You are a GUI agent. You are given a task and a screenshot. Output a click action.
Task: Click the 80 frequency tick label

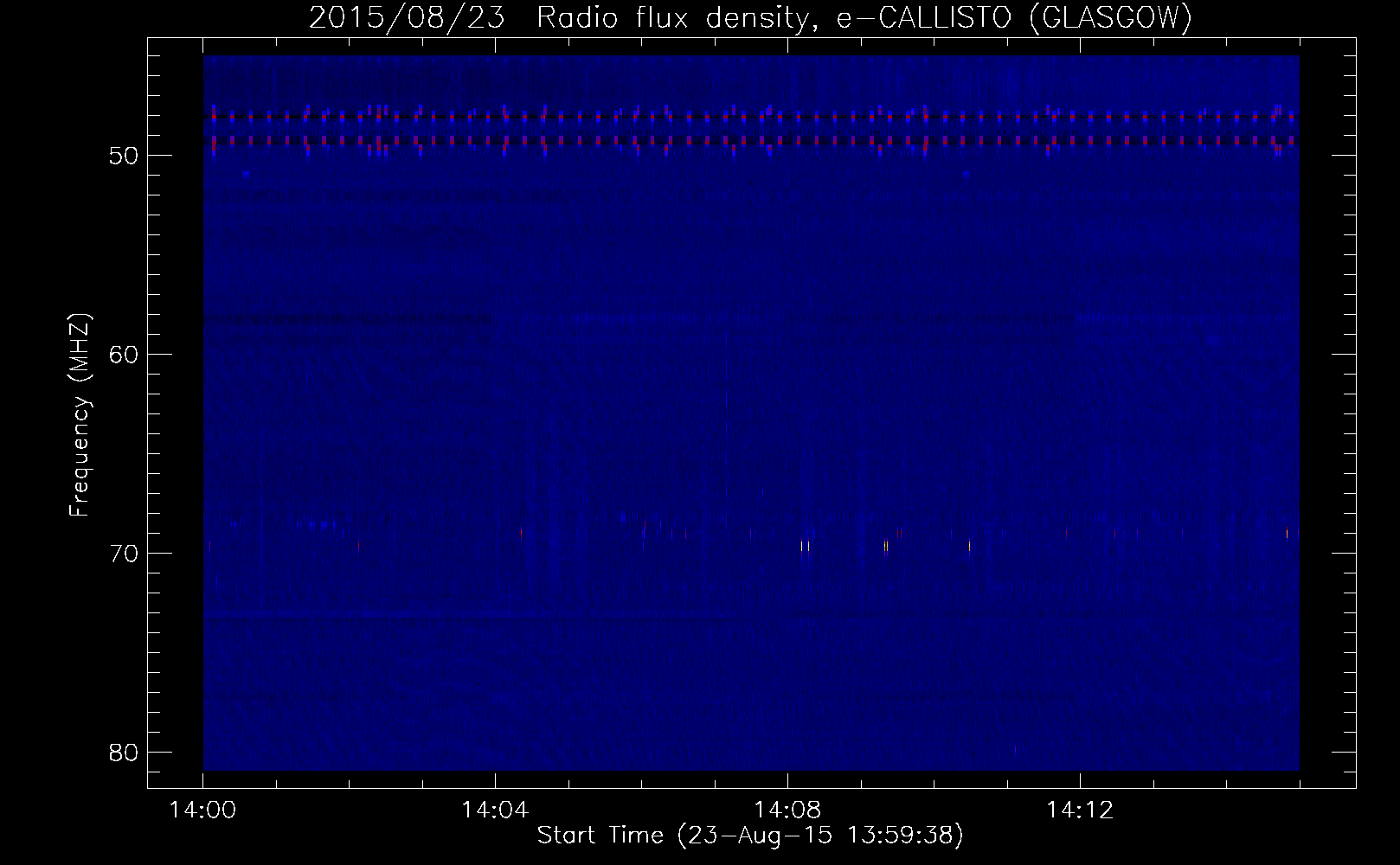pos(124,753)
